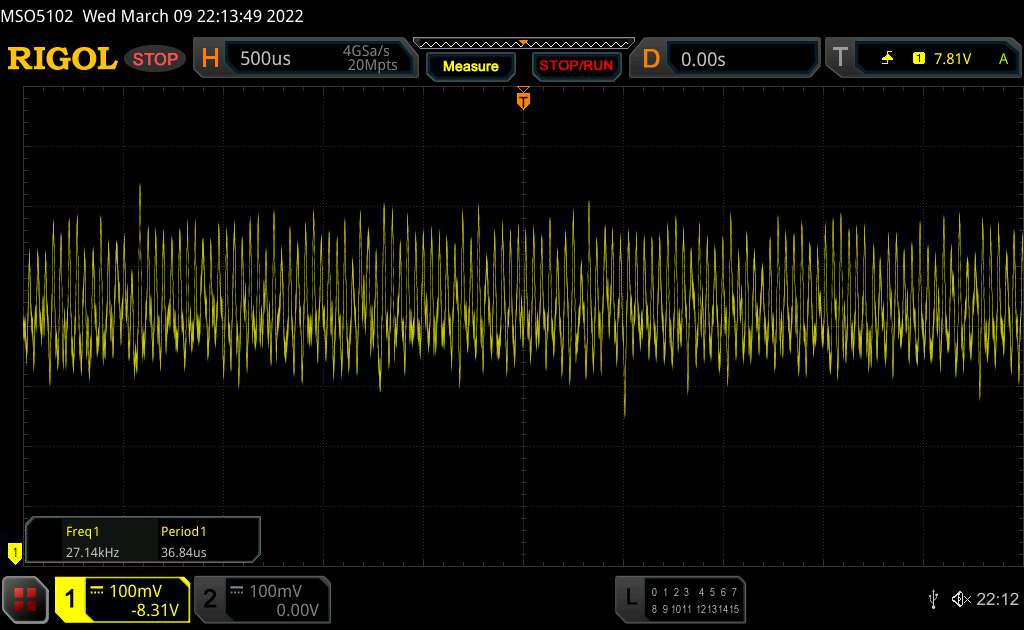Click the 22:12 clock display
The height and width of the screenshot is (630, 1024).
point(997,599)
